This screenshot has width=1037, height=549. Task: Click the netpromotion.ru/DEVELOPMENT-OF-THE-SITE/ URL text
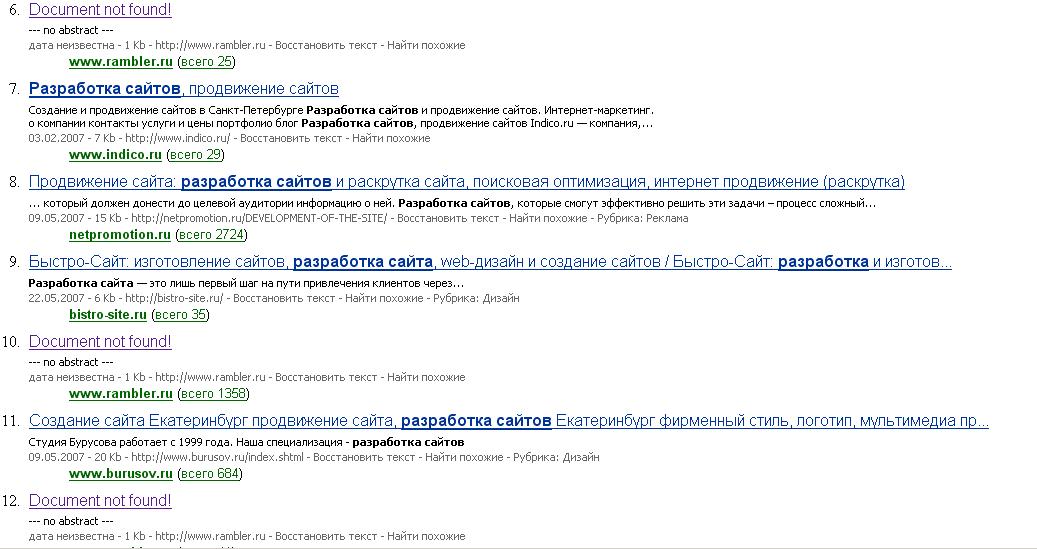(259, 218)
